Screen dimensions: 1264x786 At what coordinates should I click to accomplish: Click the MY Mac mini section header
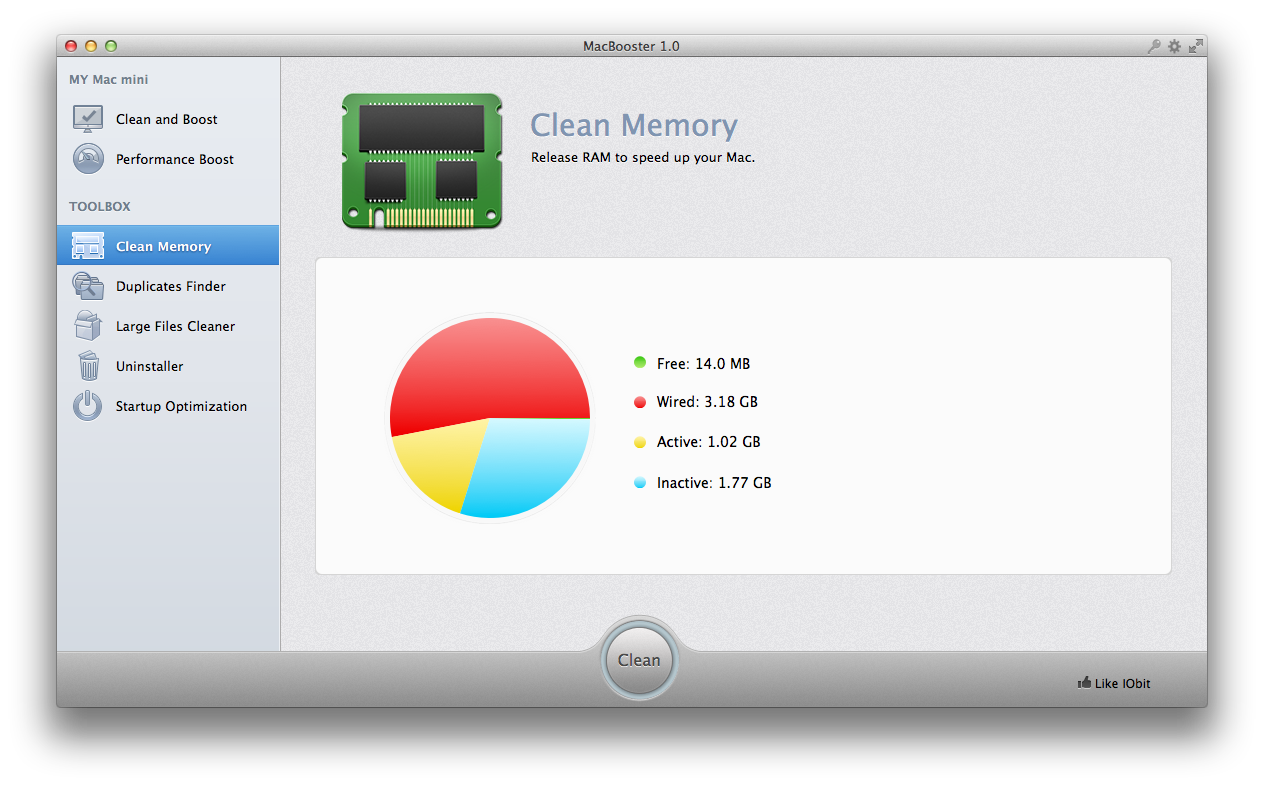109,80
